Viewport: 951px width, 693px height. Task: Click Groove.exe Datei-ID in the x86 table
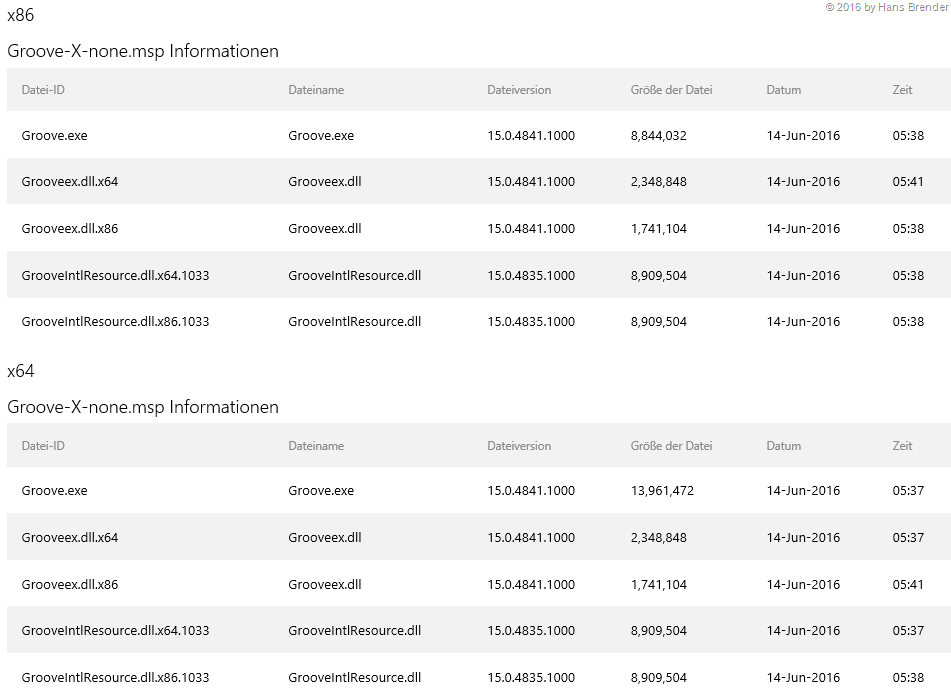pos(54,136)
